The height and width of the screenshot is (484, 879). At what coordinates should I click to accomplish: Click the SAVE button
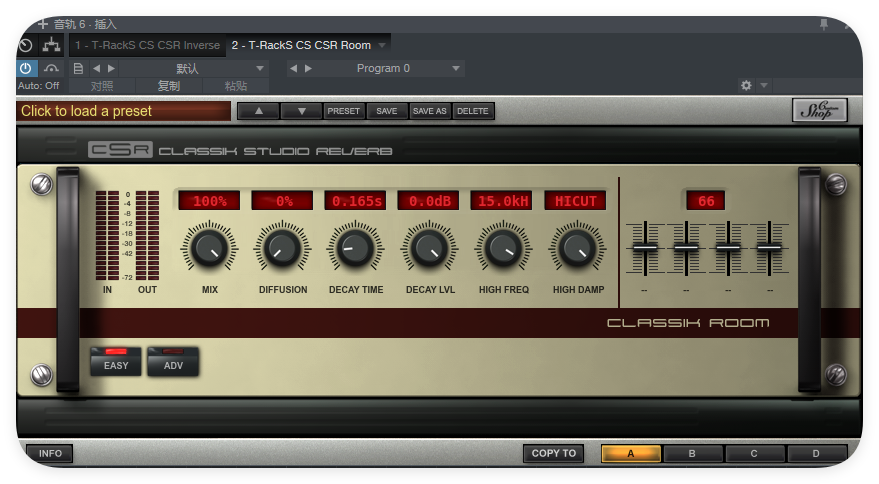(x=387, y=111)
